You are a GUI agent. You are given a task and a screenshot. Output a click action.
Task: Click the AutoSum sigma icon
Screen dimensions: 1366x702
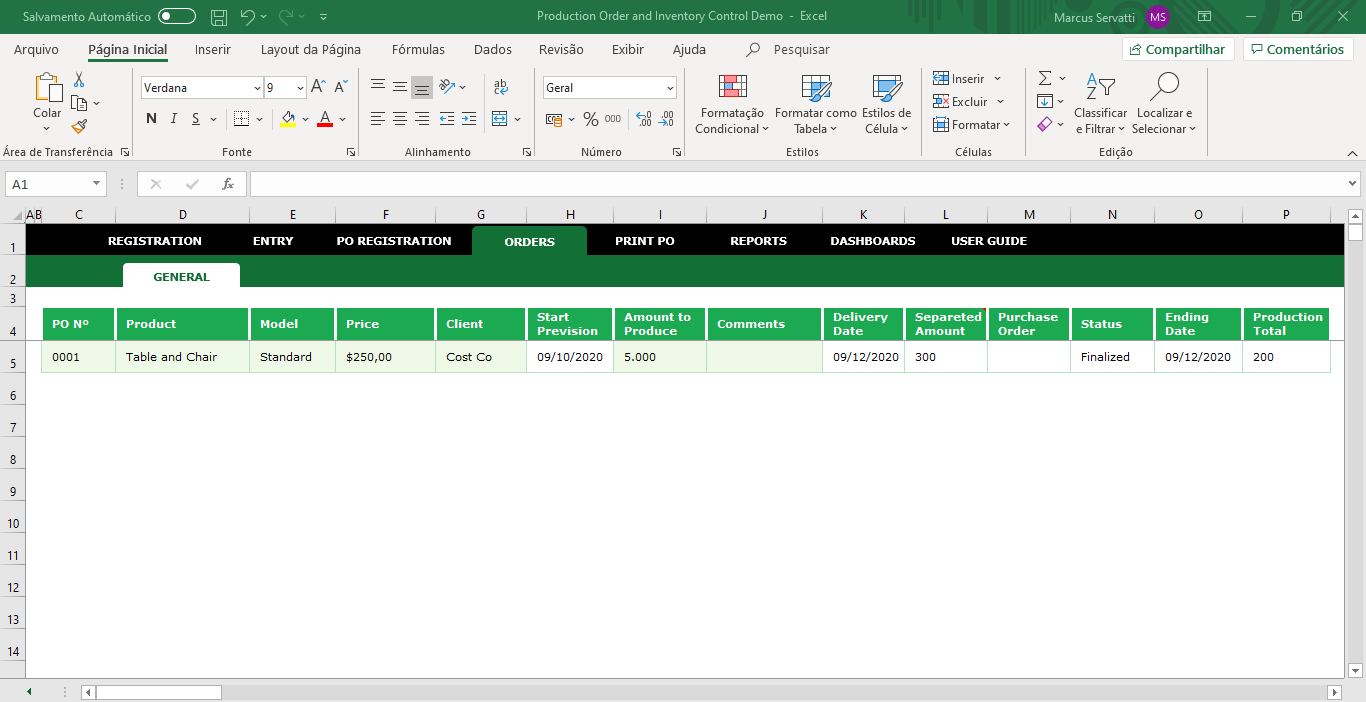click(1045, 78)
